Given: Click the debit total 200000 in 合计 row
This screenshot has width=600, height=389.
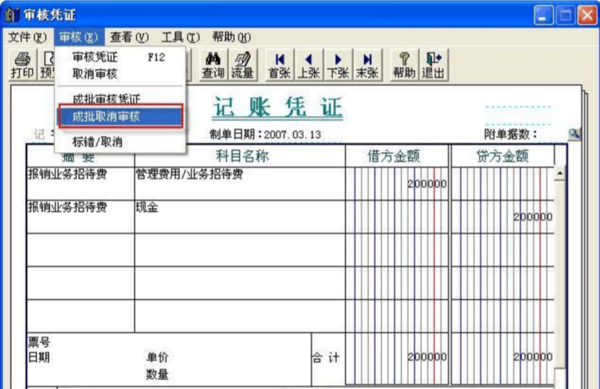Looking at the screenshot, I should pyautogui.click(x=427, y=357).
